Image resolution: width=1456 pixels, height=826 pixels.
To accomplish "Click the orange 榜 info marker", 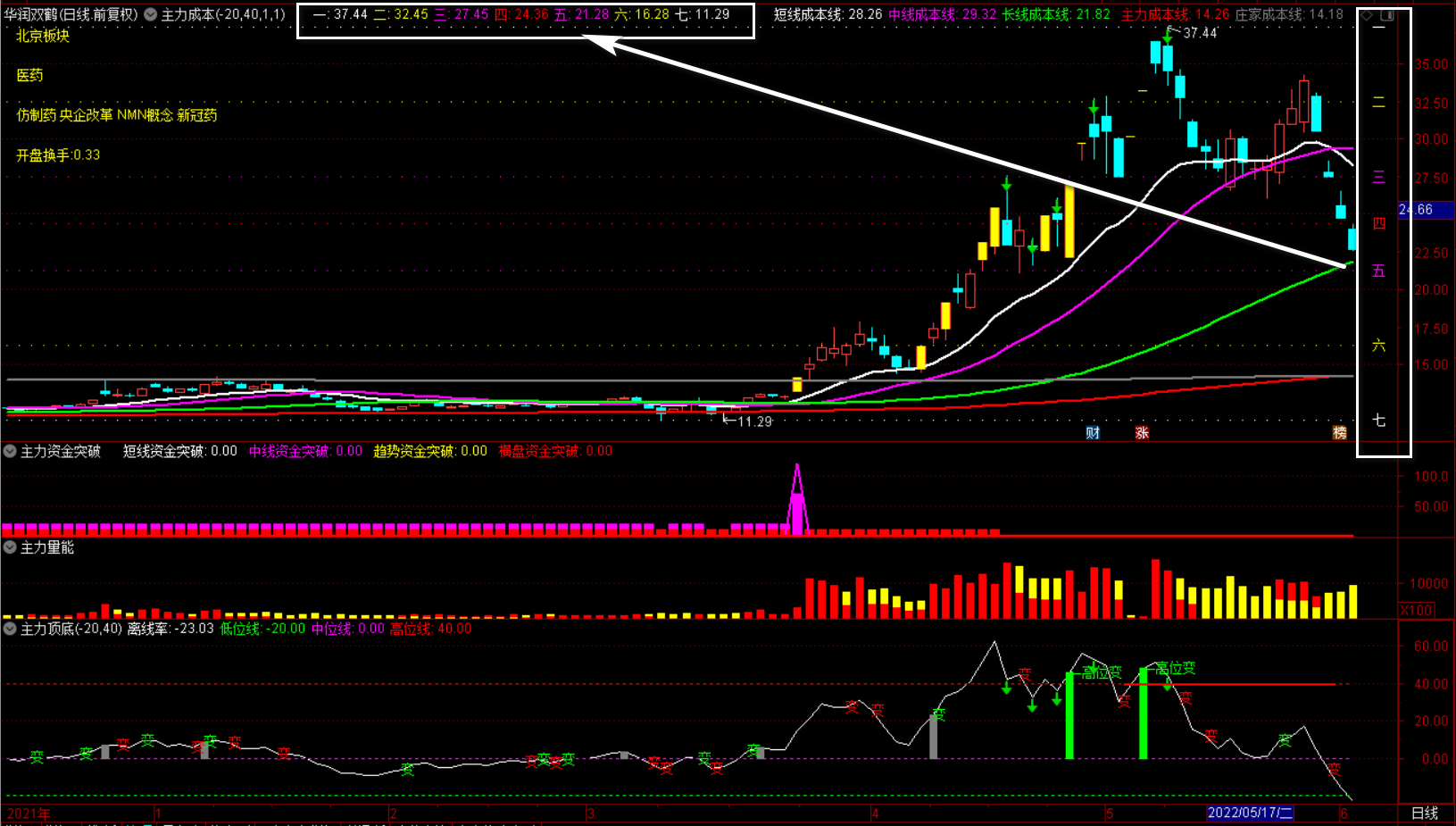I will [x=1339, y=433].
